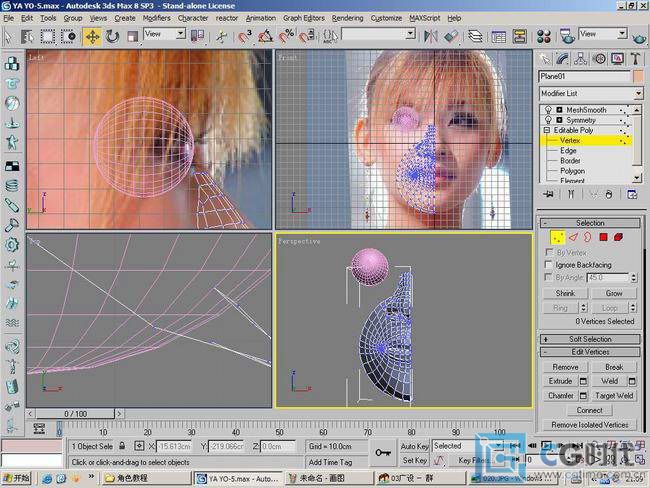Image resolution: width=650 pixels, height=488 pixels.
Task: Select the Move tool in main toolbar
Action: click(x=92, y=36)
